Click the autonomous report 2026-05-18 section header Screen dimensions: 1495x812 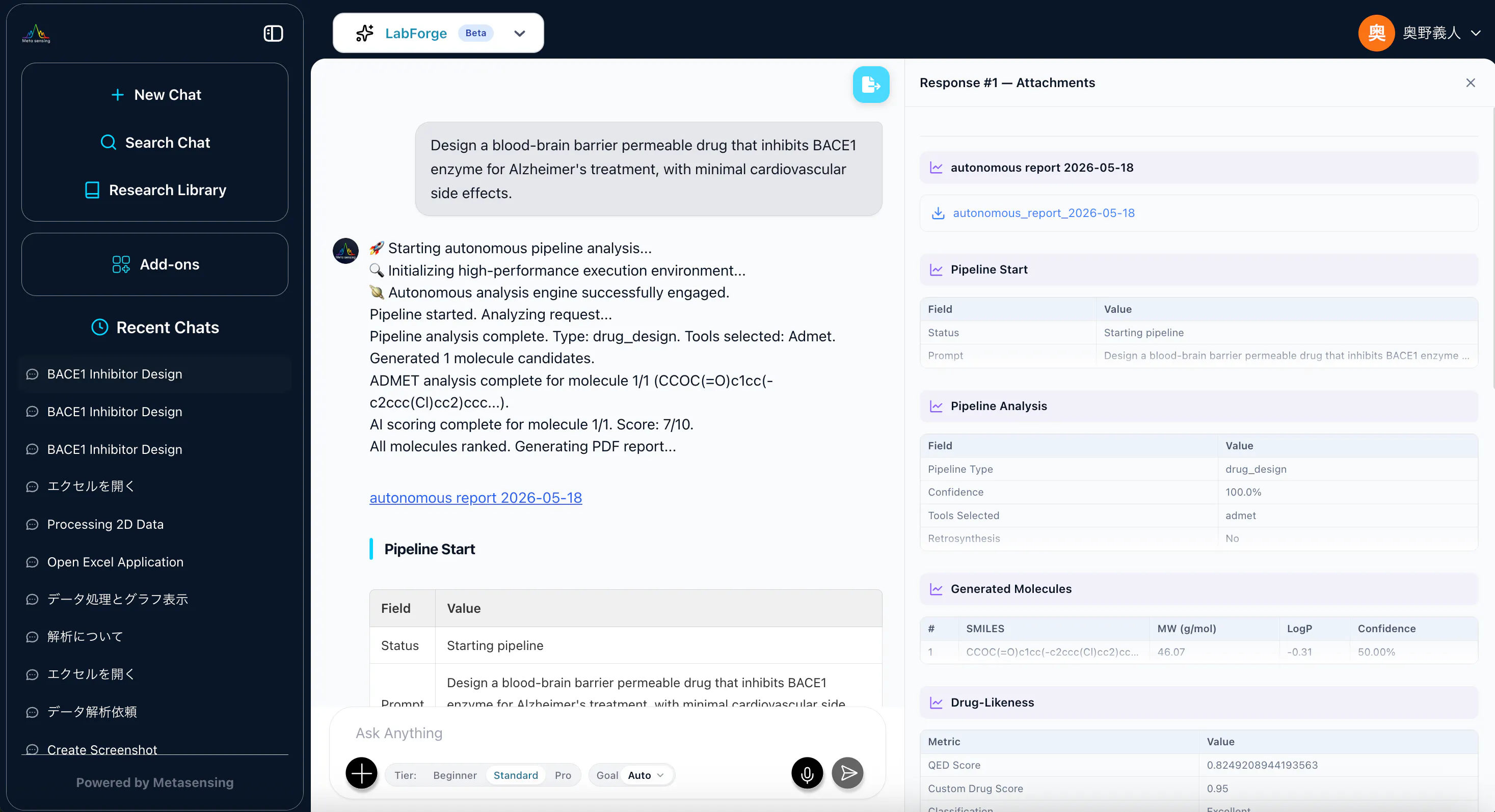point(1198,168)
